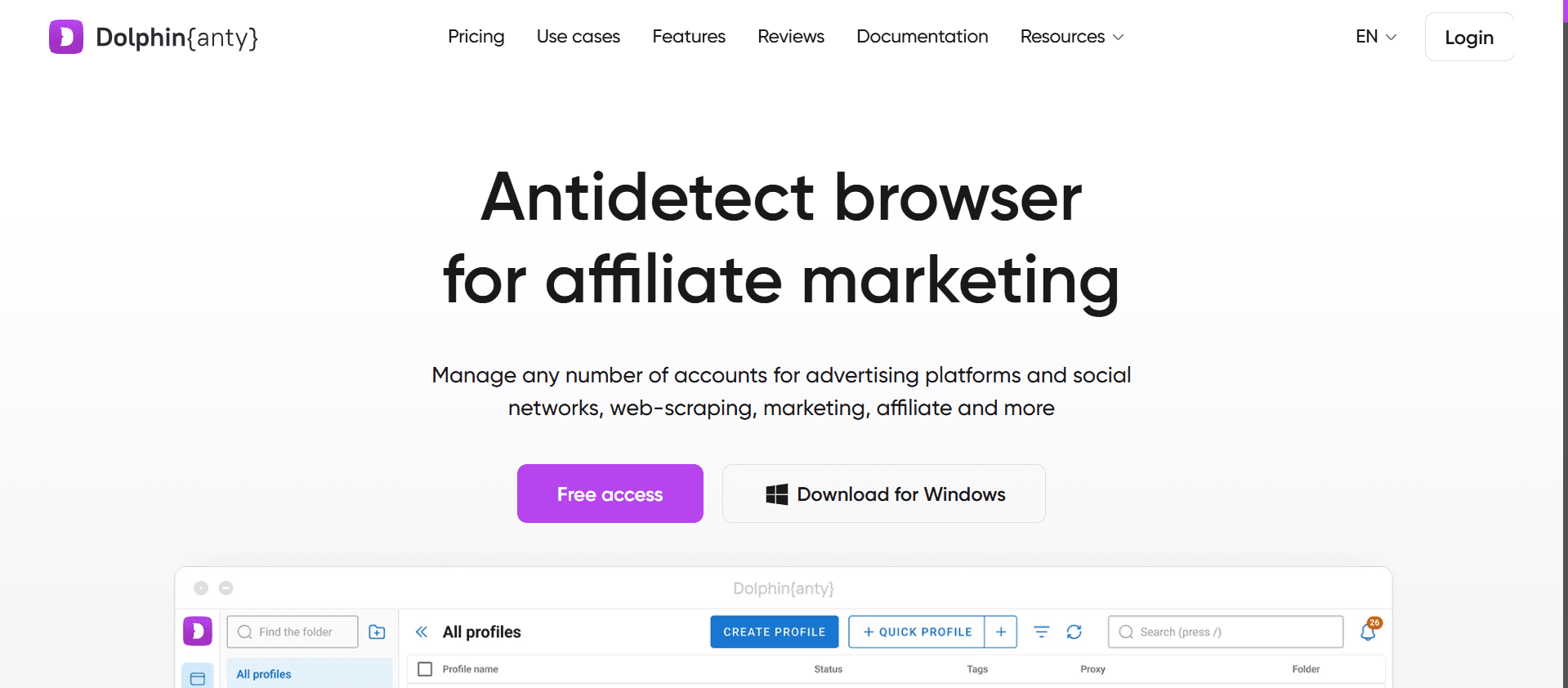Tick the select-all checkbox beside Profile name

(425, 669)
